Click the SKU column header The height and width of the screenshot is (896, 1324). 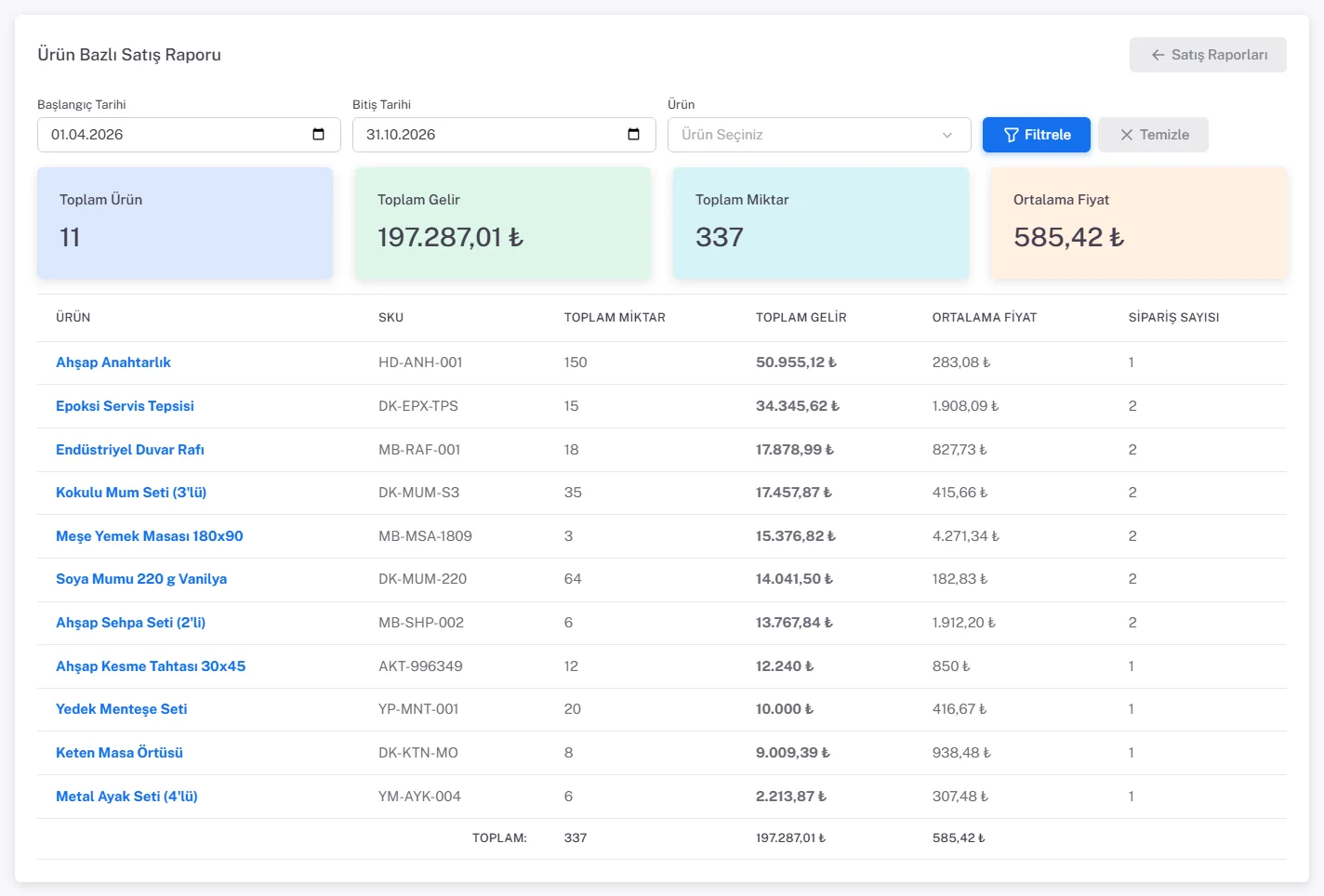click(391, 318)
